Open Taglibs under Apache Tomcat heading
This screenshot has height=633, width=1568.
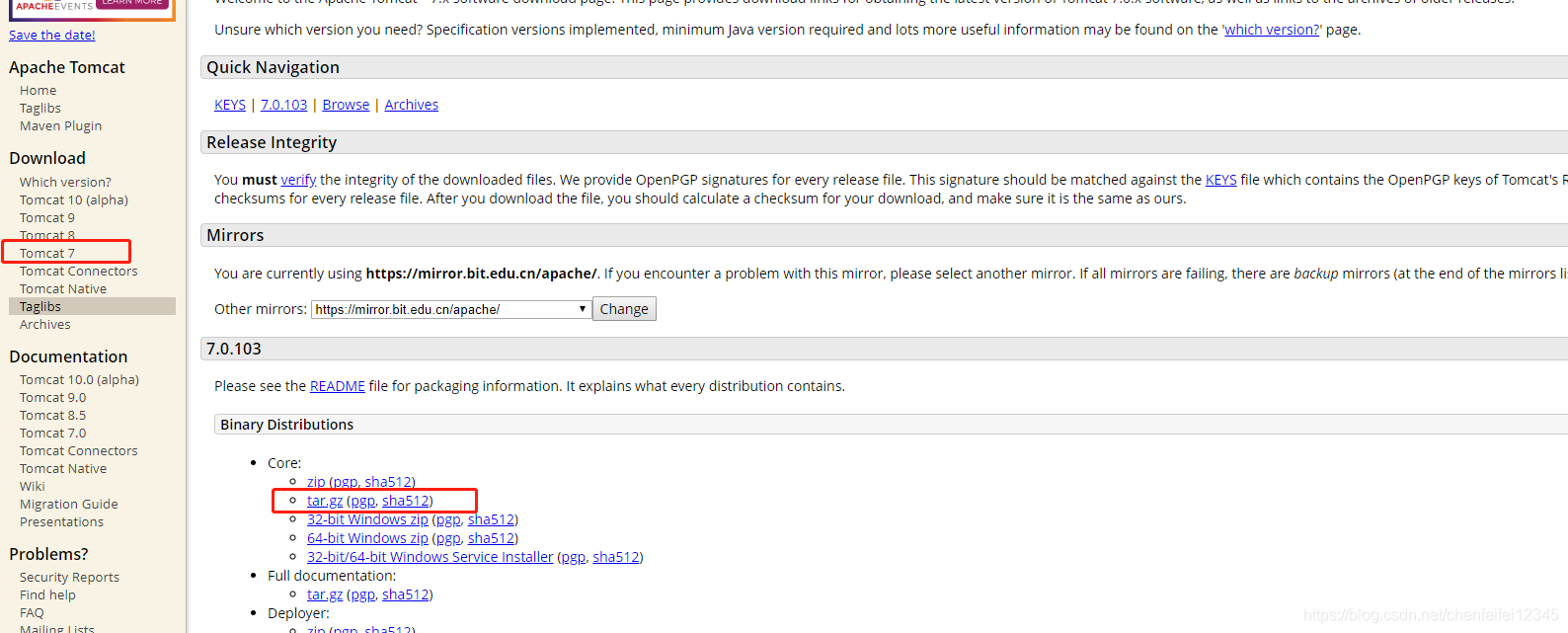point(40,108)
